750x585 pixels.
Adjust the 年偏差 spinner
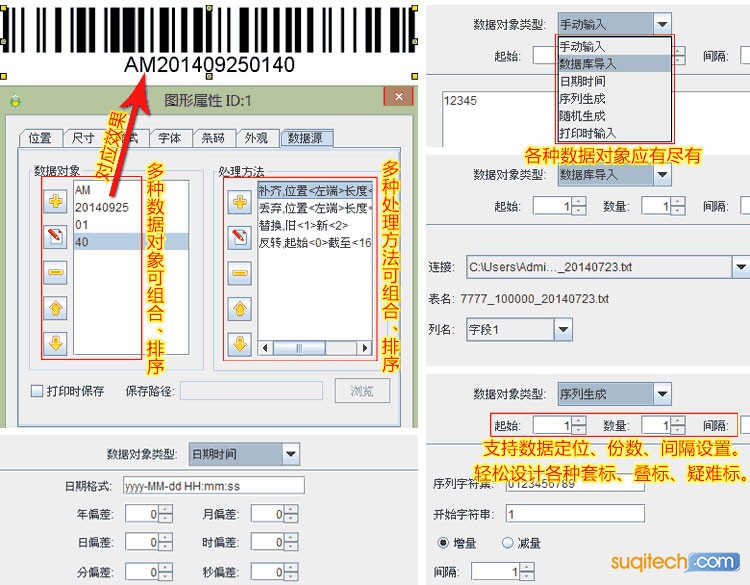165,514
